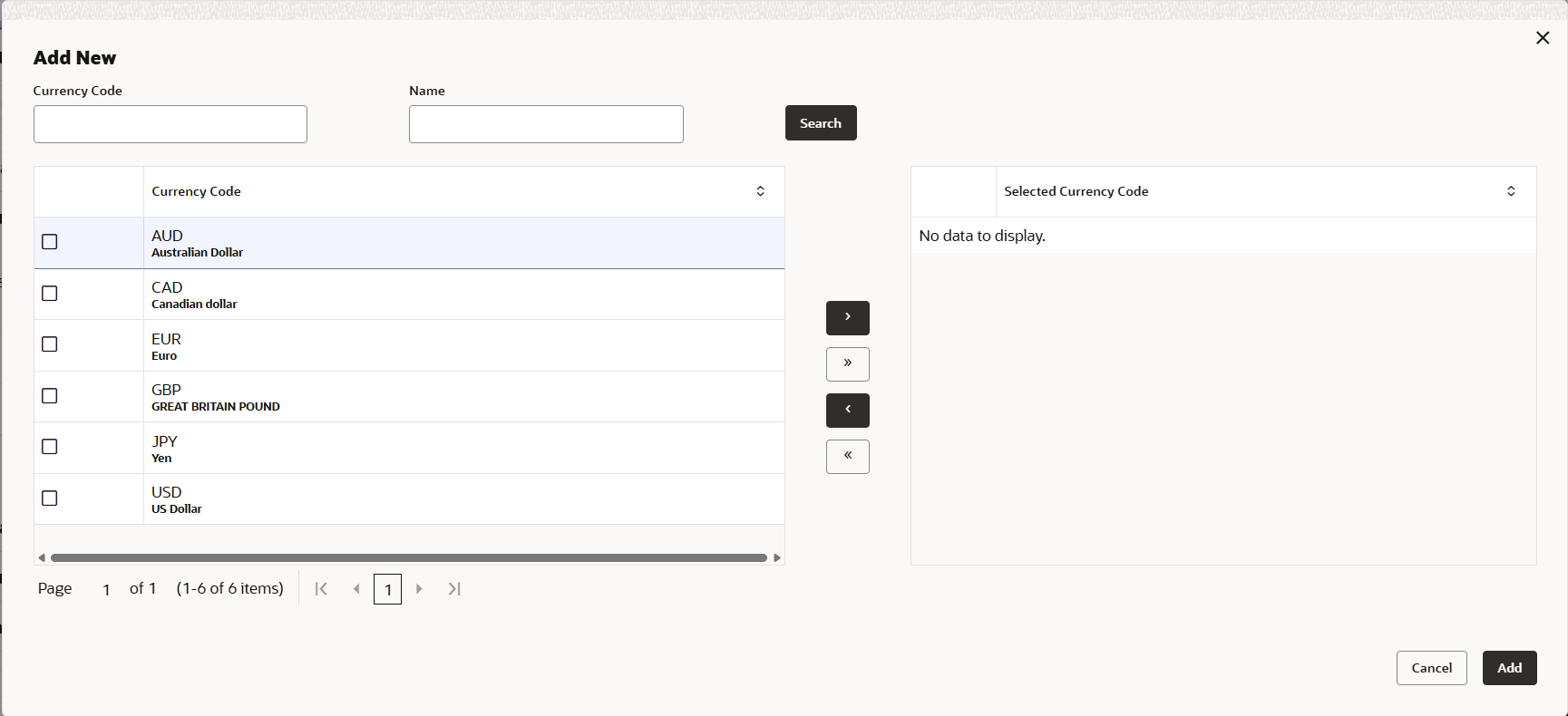Screen dimensions: 1568x716
Task: Check the AUD Australian Dollar checkbox
Action: 50,242
